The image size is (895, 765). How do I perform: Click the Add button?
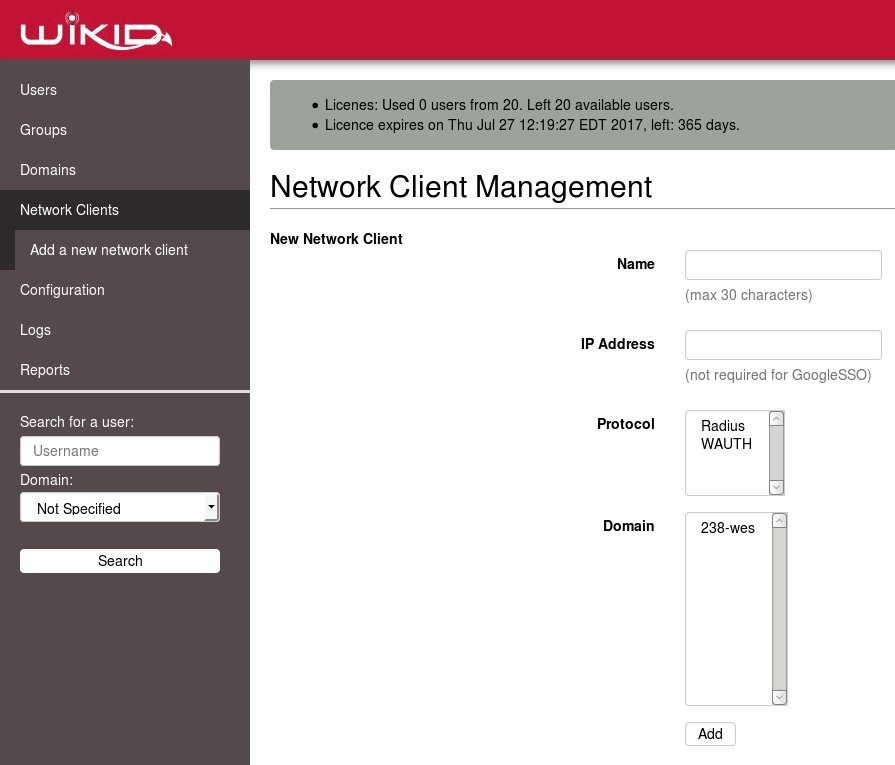(709, 733)
